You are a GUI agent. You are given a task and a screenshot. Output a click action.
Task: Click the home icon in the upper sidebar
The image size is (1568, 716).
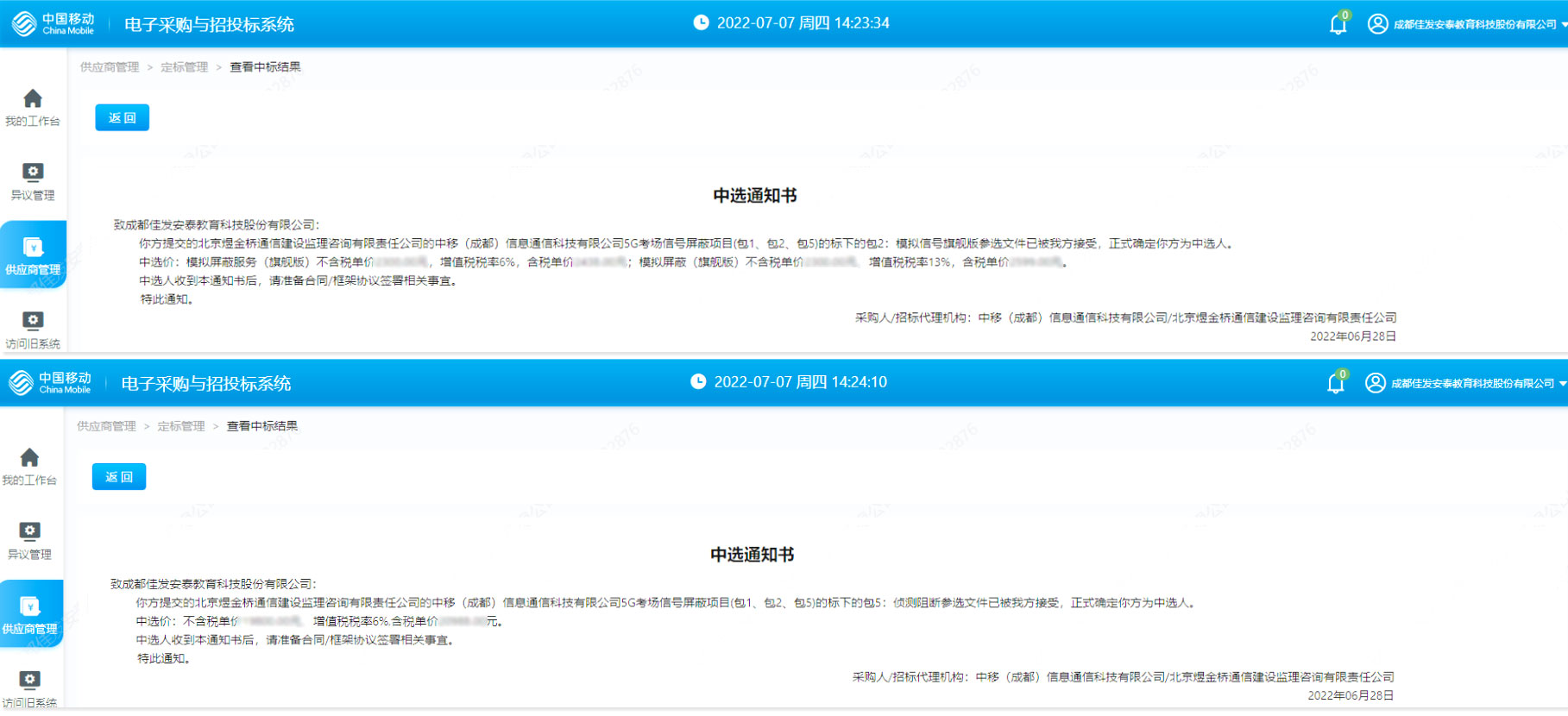pos(33,98)
